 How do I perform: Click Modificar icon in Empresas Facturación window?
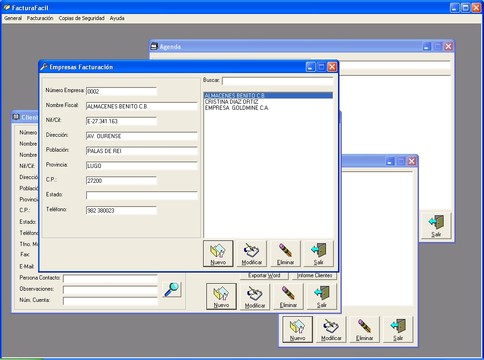tap(251, 253)
